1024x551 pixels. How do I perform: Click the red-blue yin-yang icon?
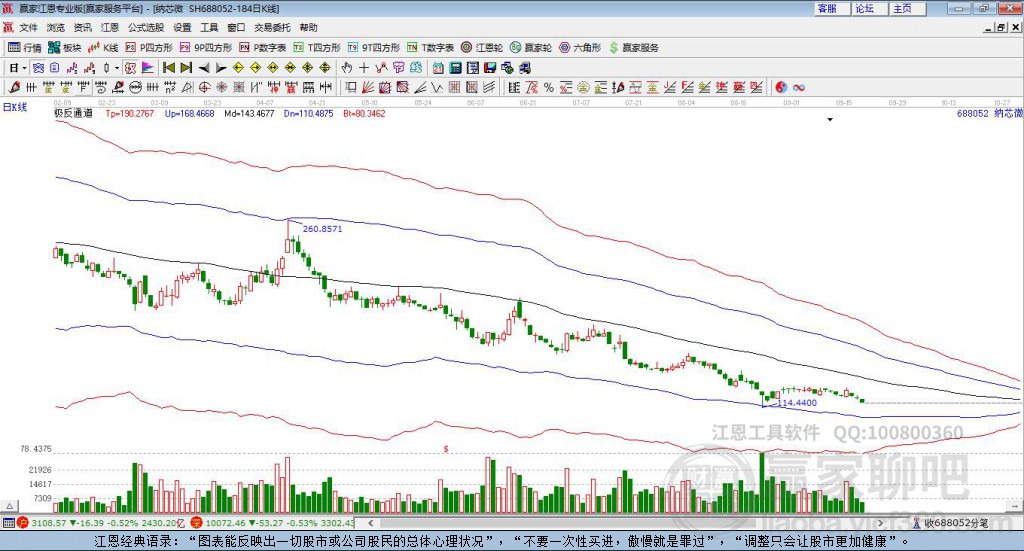click(x=780, y=87)
